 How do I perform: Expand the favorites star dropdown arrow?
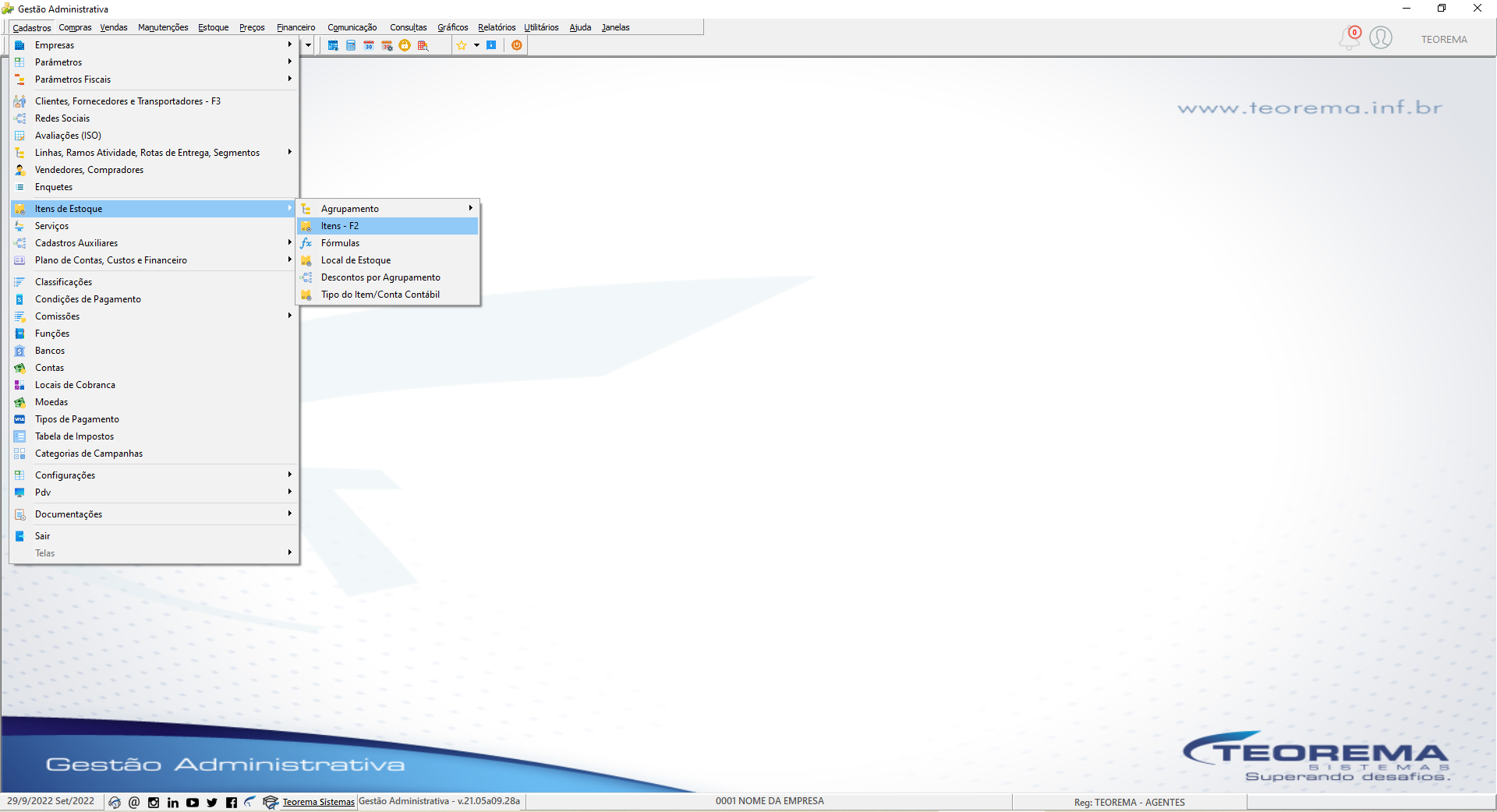[476, 45]
